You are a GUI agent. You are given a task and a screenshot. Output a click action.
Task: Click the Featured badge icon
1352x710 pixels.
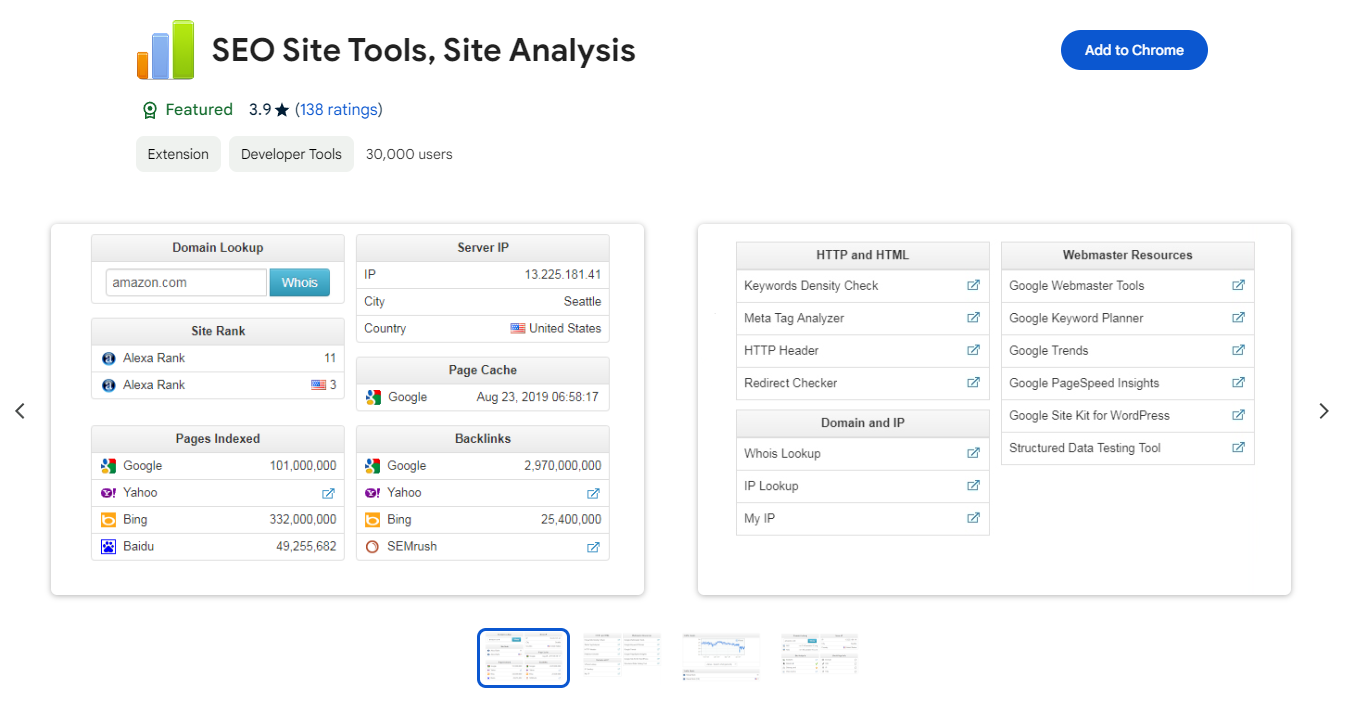pyautogui.click(x=150, y=110)
